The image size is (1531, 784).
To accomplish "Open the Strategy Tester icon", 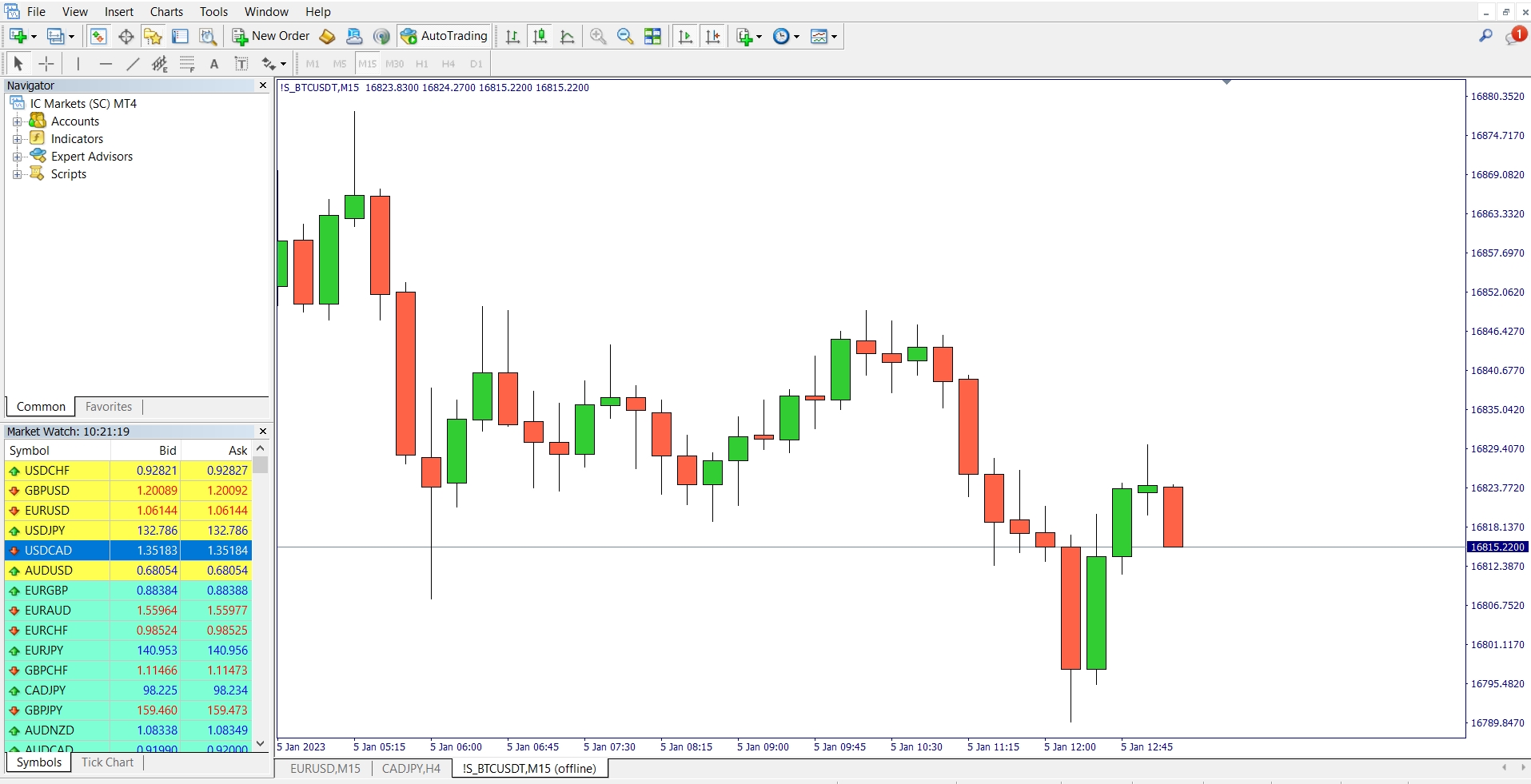I will pyautogui.click(x=207, y=36).
